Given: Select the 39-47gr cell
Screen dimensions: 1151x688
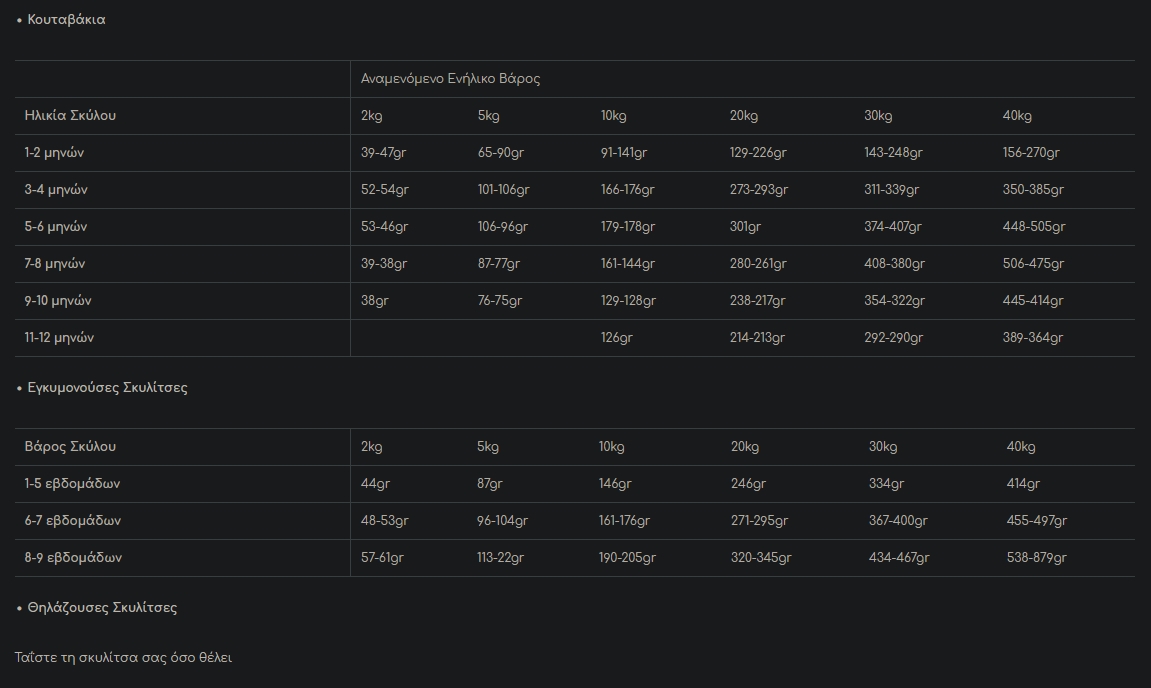Looking at the screenshot, I should point(384,153).
